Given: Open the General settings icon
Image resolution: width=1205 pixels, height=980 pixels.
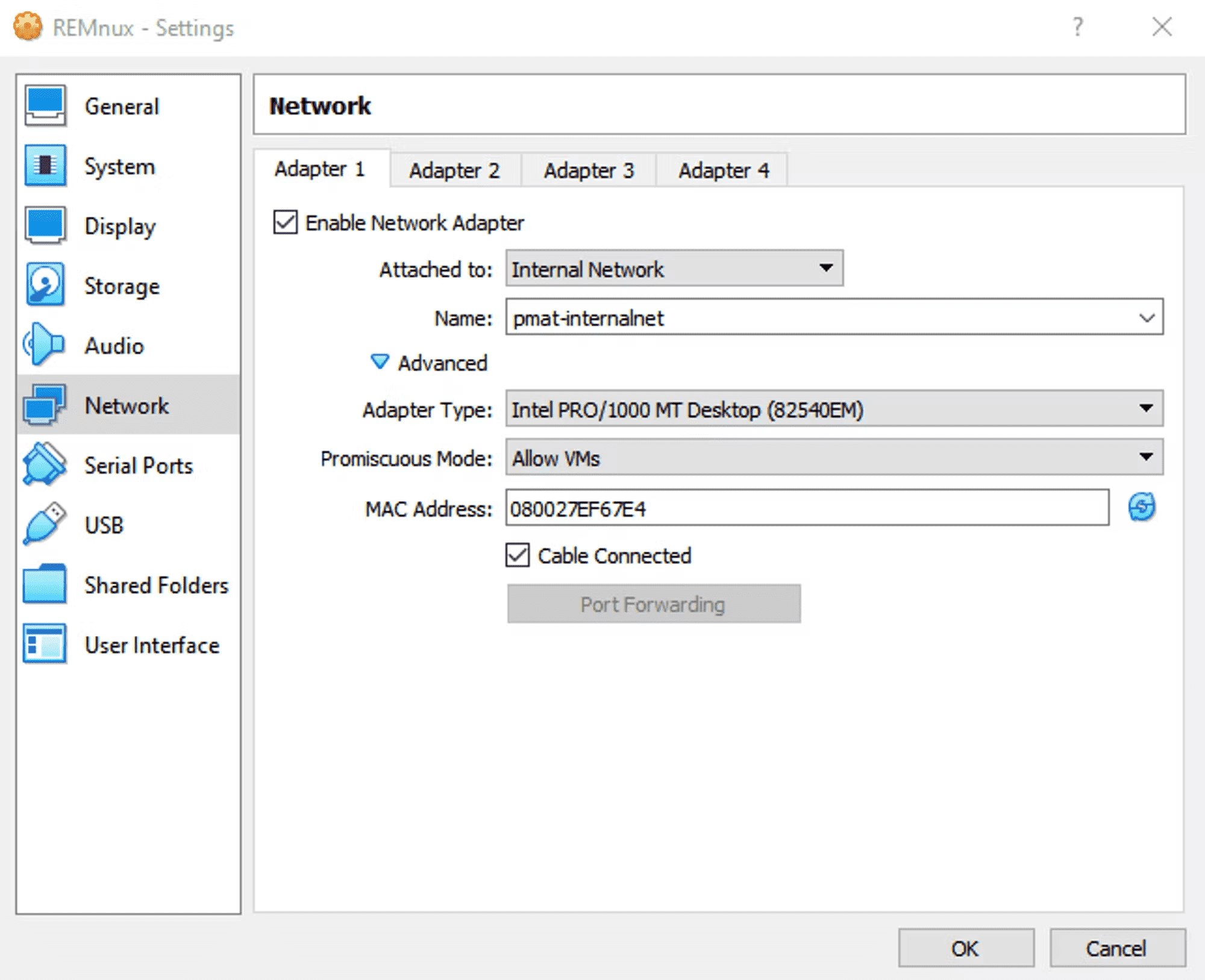Looking at the screenshot, I should pos(45,106).
